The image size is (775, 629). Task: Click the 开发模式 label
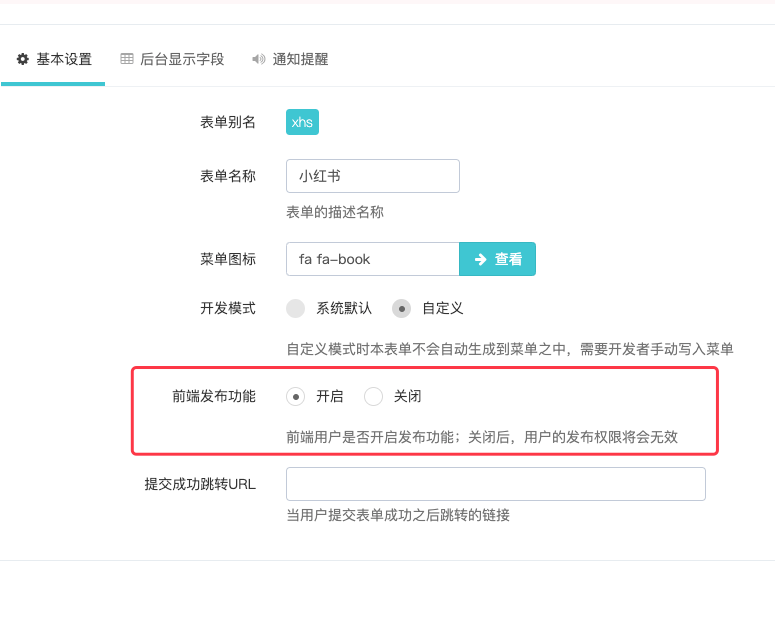[x=227, y=308]
